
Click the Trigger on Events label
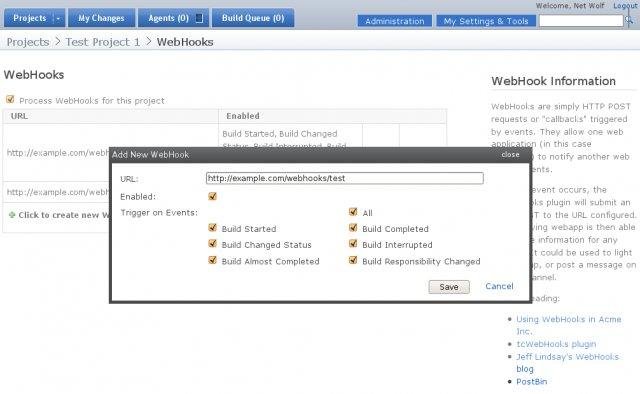[x=159, y=213]
